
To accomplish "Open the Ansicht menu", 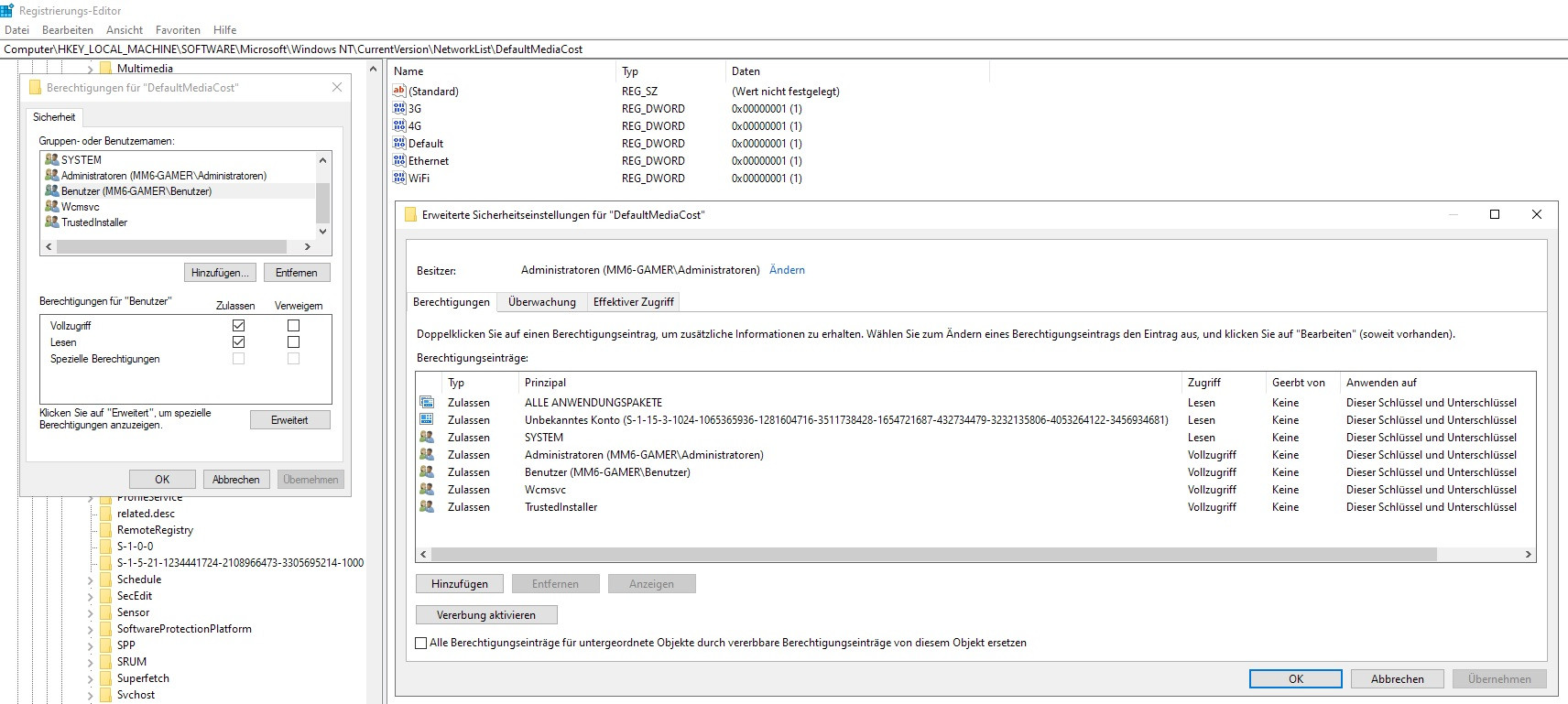I will (x=125, y=29).
